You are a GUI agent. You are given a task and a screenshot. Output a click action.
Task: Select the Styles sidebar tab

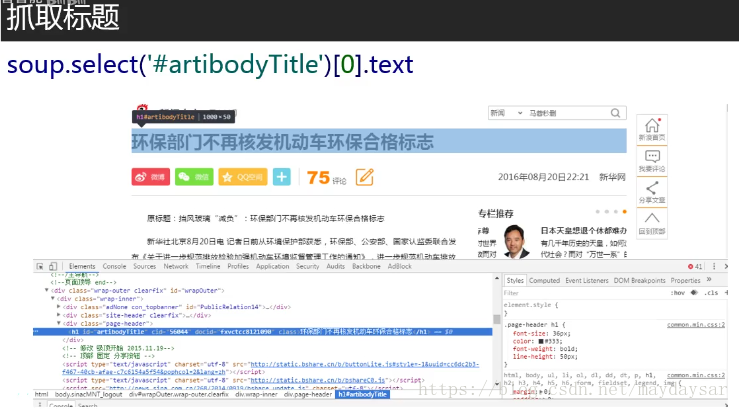pyautogui.click(x=515, y=280)
